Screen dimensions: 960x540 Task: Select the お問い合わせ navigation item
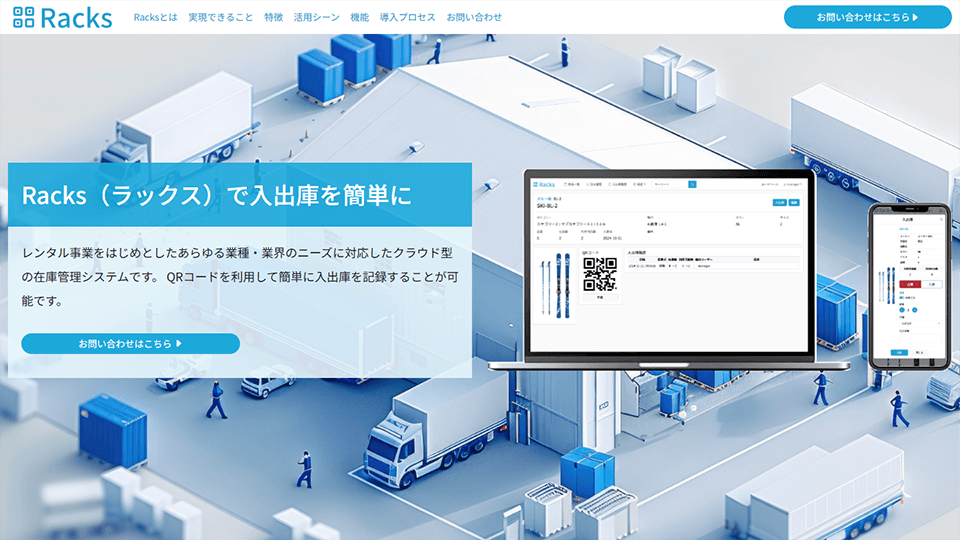[x=474, y=18]
